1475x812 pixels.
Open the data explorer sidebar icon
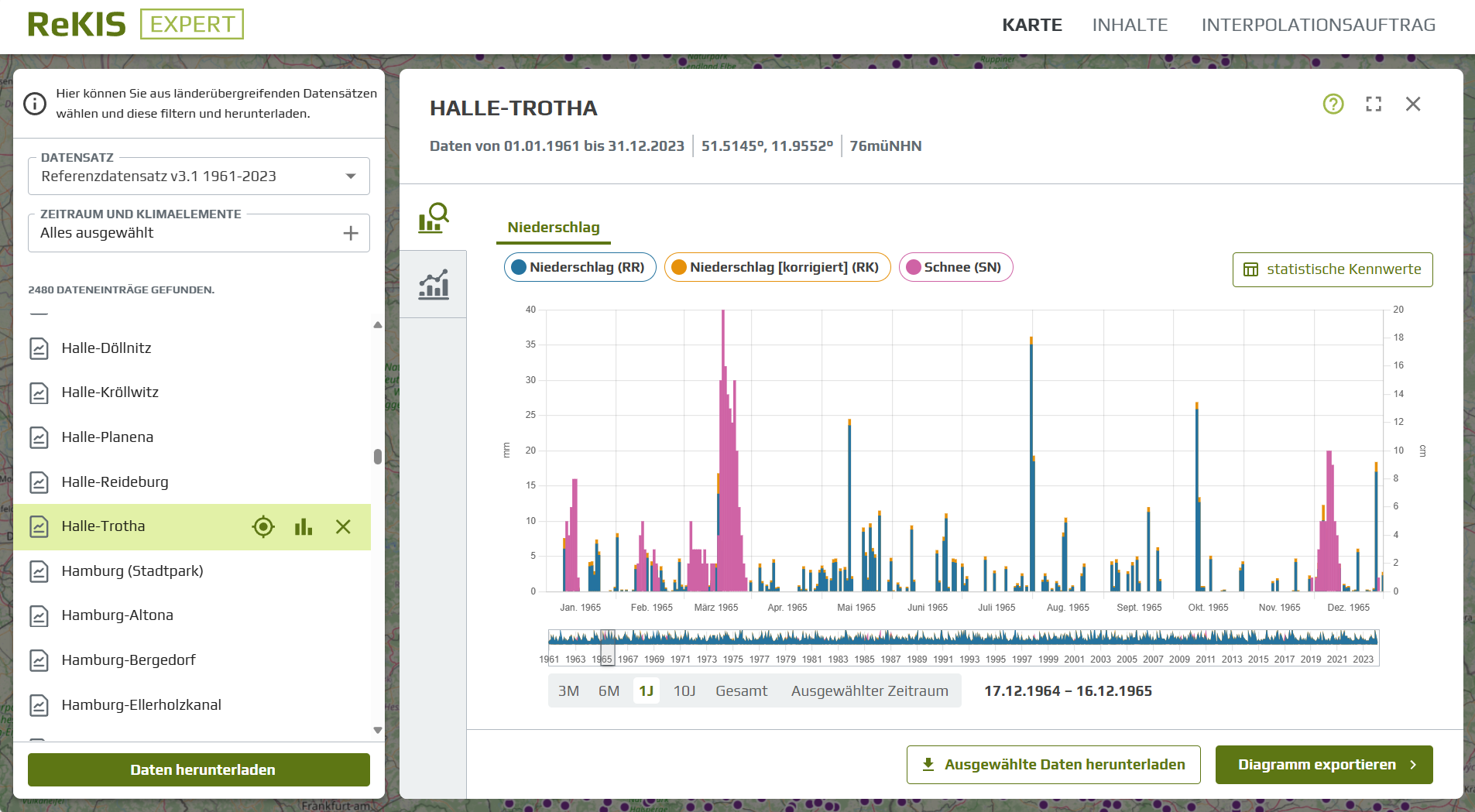(x=434, y=218)
